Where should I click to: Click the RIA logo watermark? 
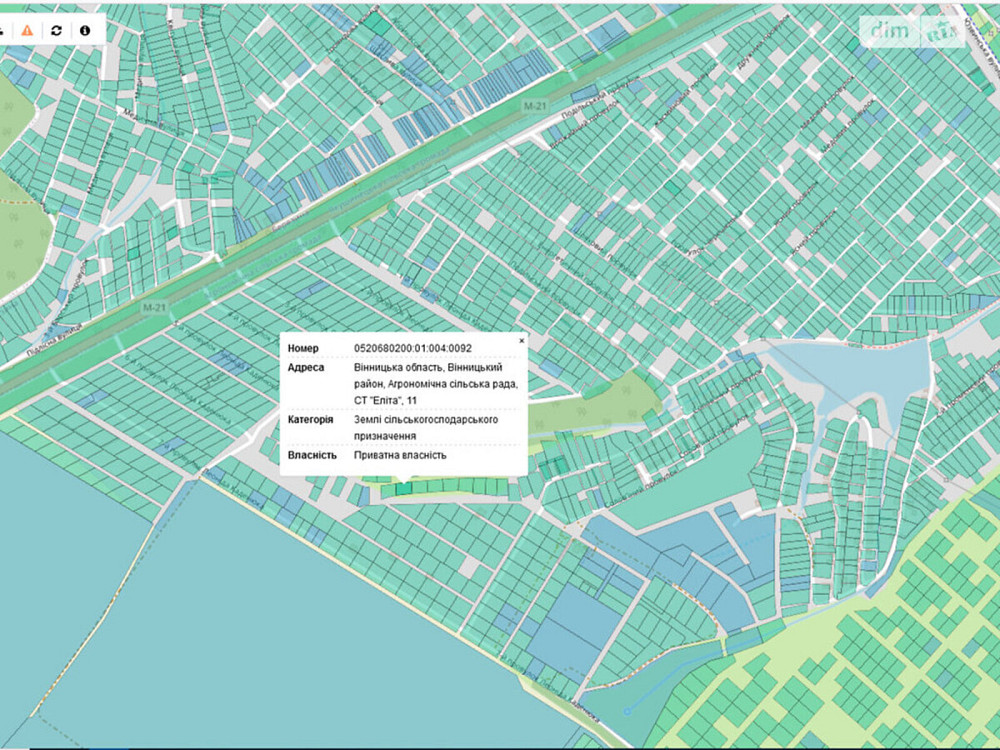coord(941,31)
